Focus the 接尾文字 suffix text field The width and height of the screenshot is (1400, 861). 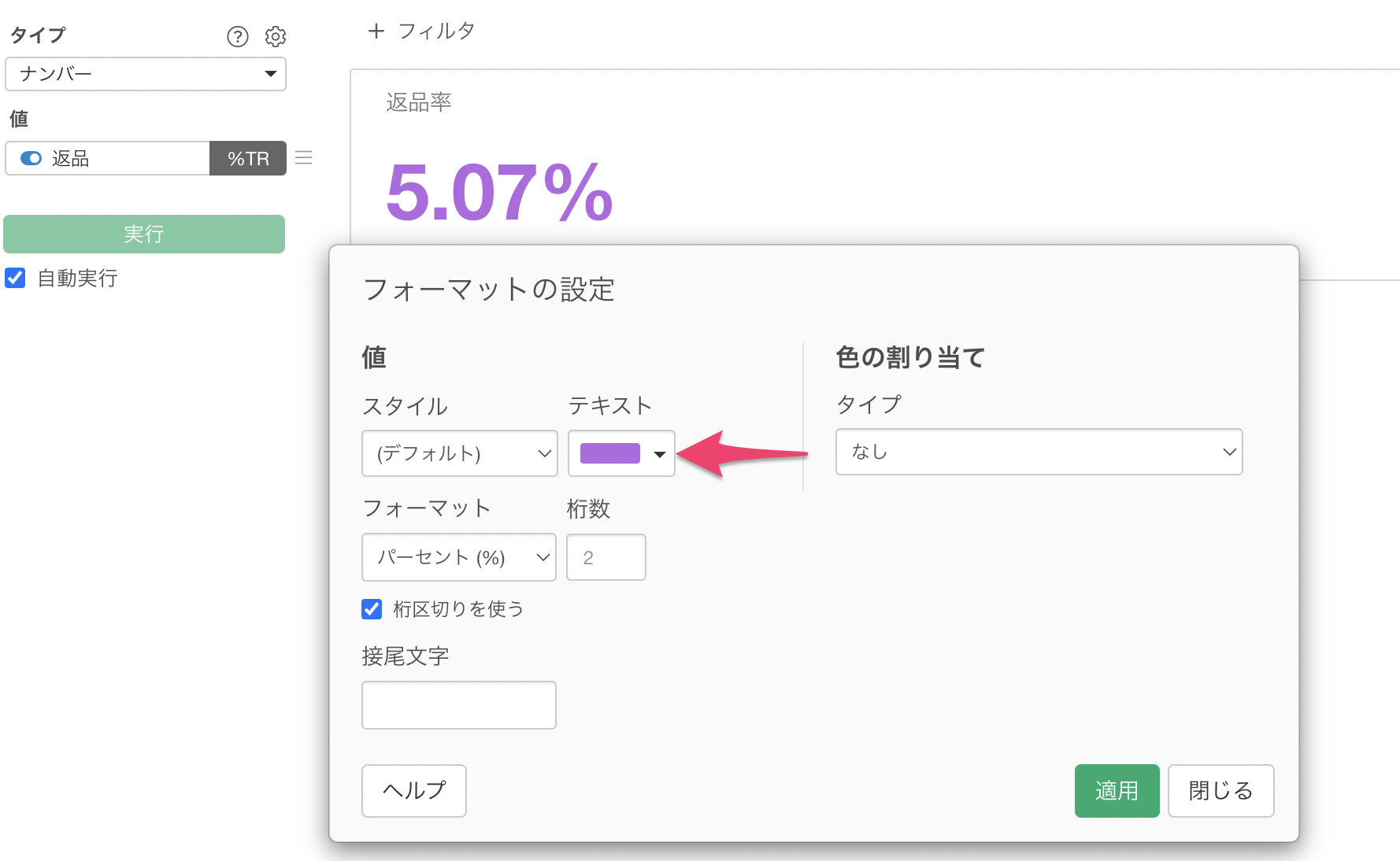point(458,705)
